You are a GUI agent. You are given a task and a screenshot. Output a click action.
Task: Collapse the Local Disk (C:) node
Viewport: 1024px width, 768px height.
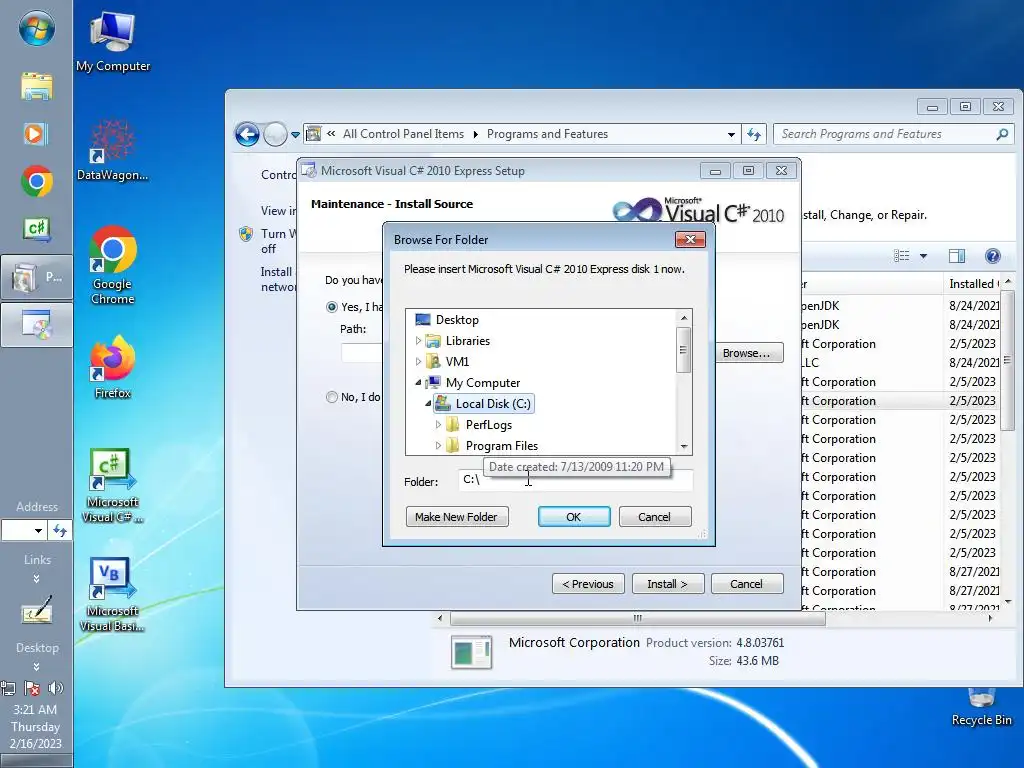pyautogui.click(x=428, y=404)
